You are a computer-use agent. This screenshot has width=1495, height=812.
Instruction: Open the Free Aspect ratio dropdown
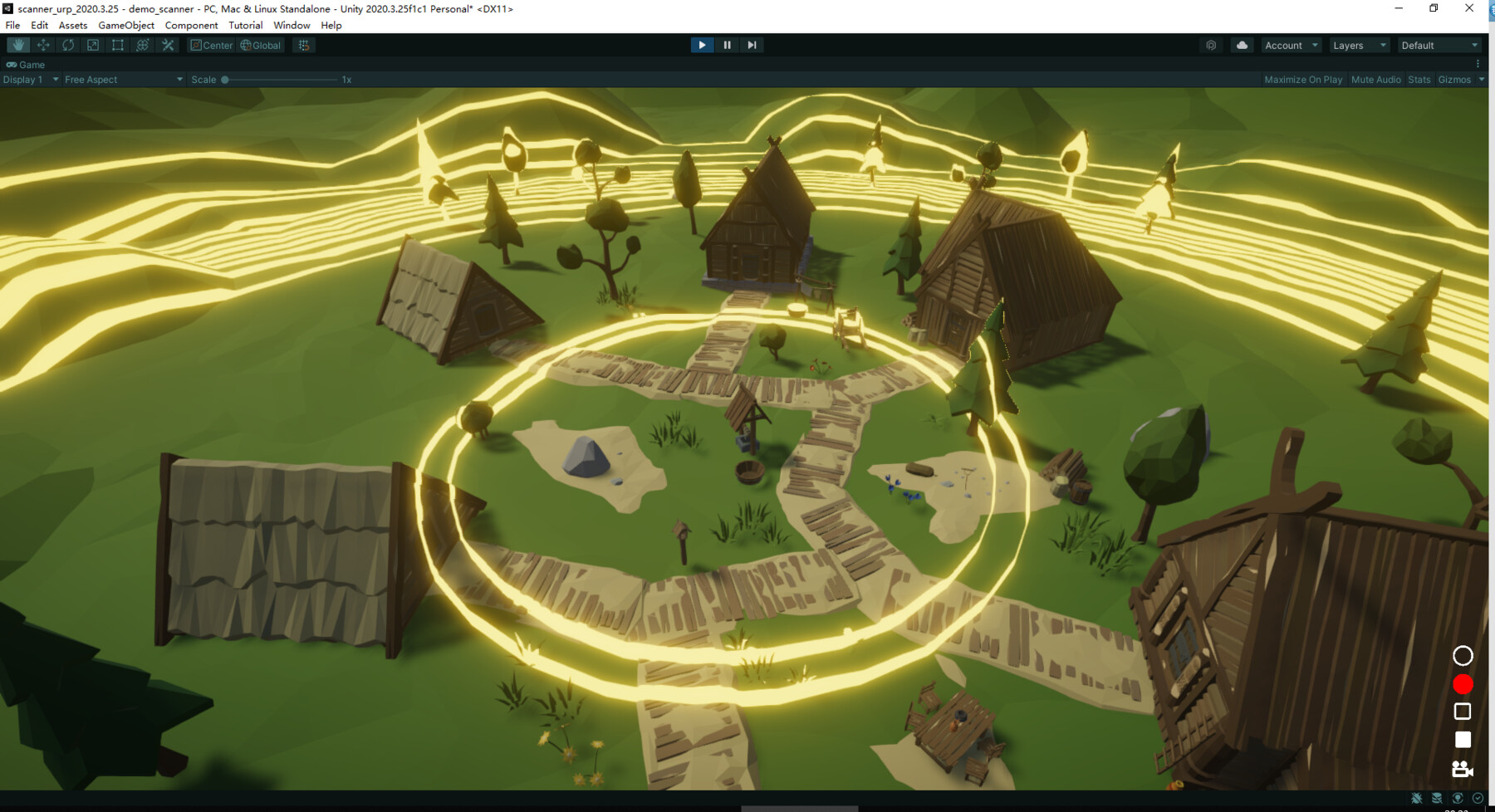(122, 79)
